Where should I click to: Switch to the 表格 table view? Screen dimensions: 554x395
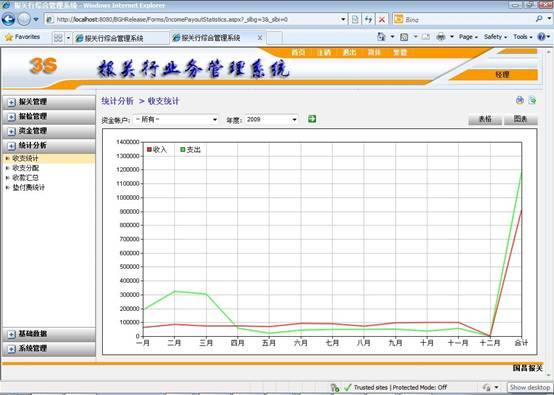[x=485, y=119]
